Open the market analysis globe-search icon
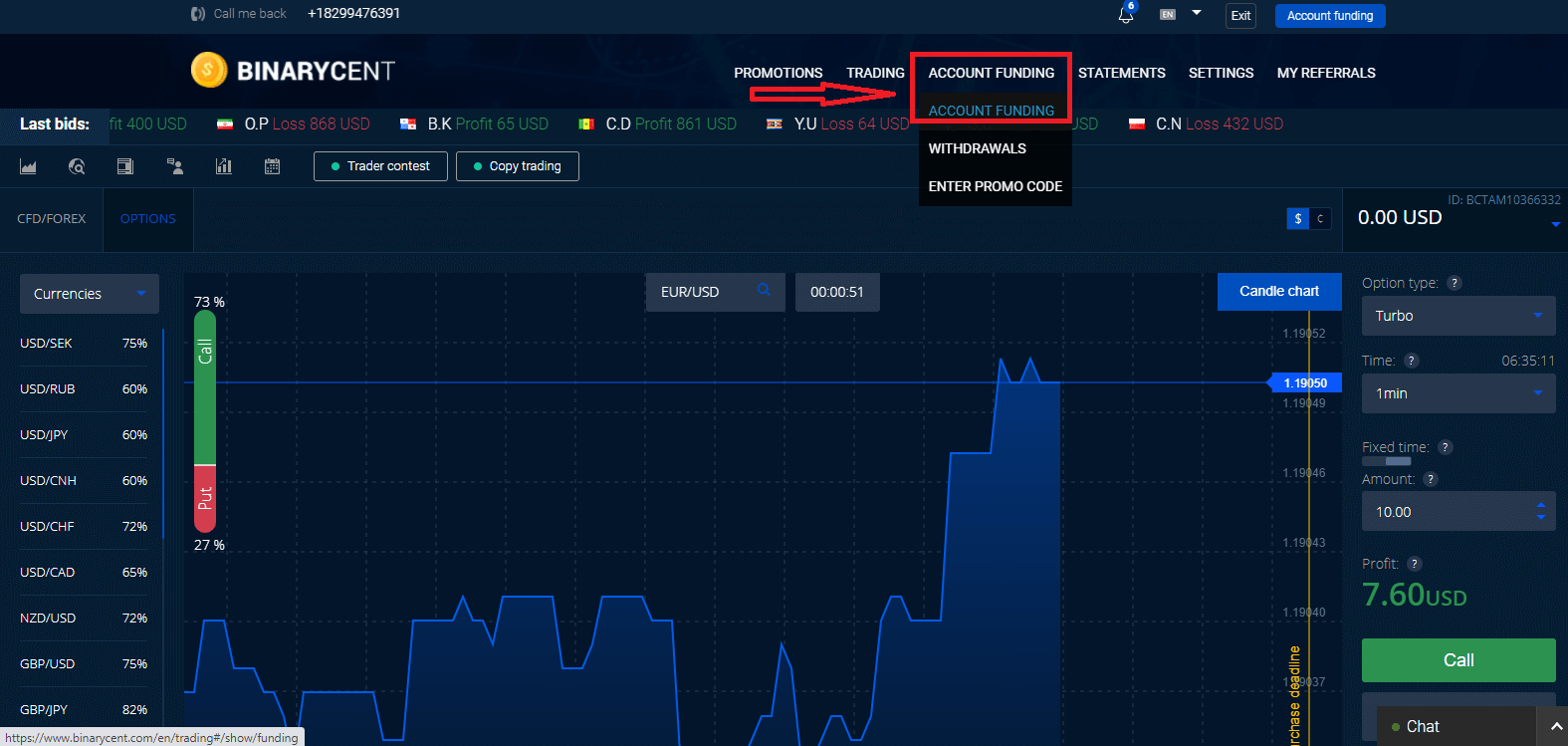The width and height of the screenshot is (1568, 746). point(77,166)
